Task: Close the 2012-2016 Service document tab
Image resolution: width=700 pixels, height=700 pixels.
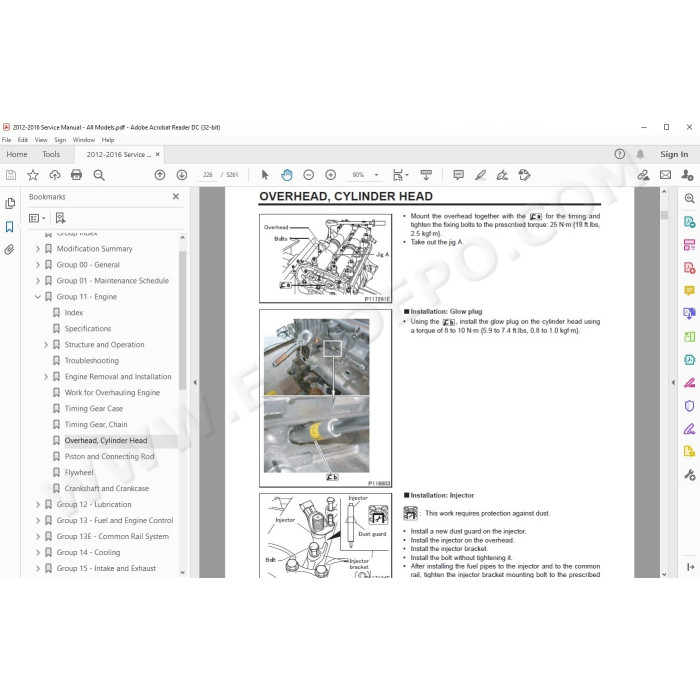Action: pos(158,154)
